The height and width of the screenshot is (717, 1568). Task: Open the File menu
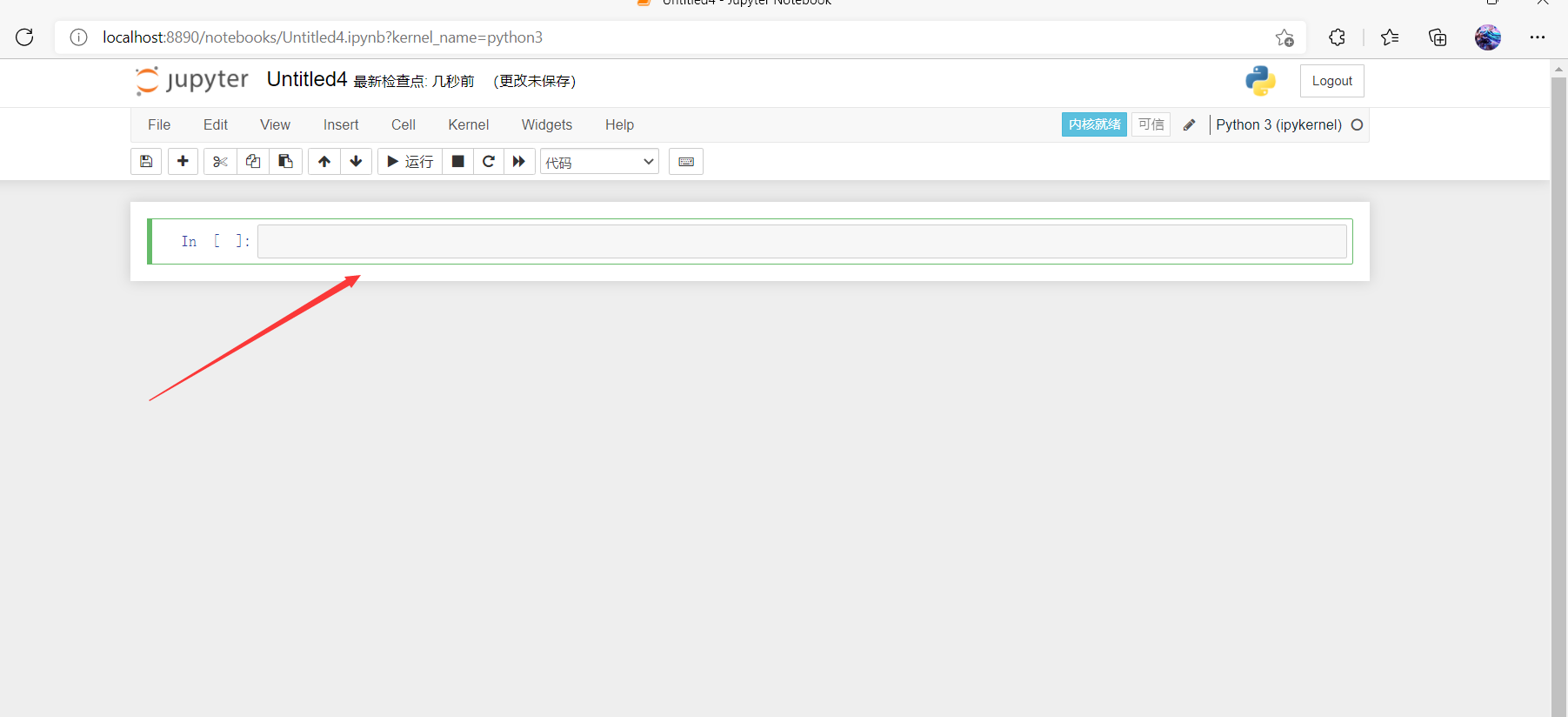click(159, 125)
